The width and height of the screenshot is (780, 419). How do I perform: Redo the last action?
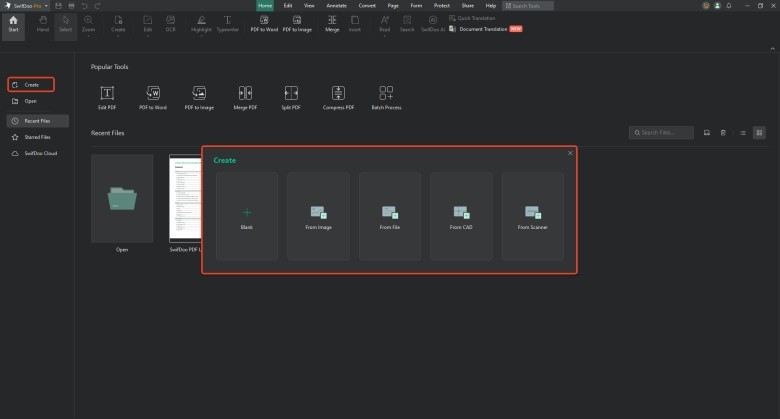coord(97,5)
